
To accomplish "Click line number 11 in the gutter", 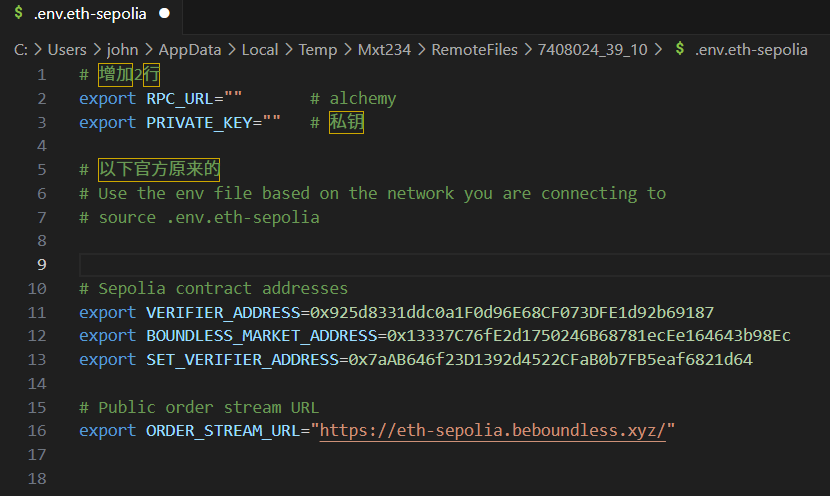I will [37, 312].
